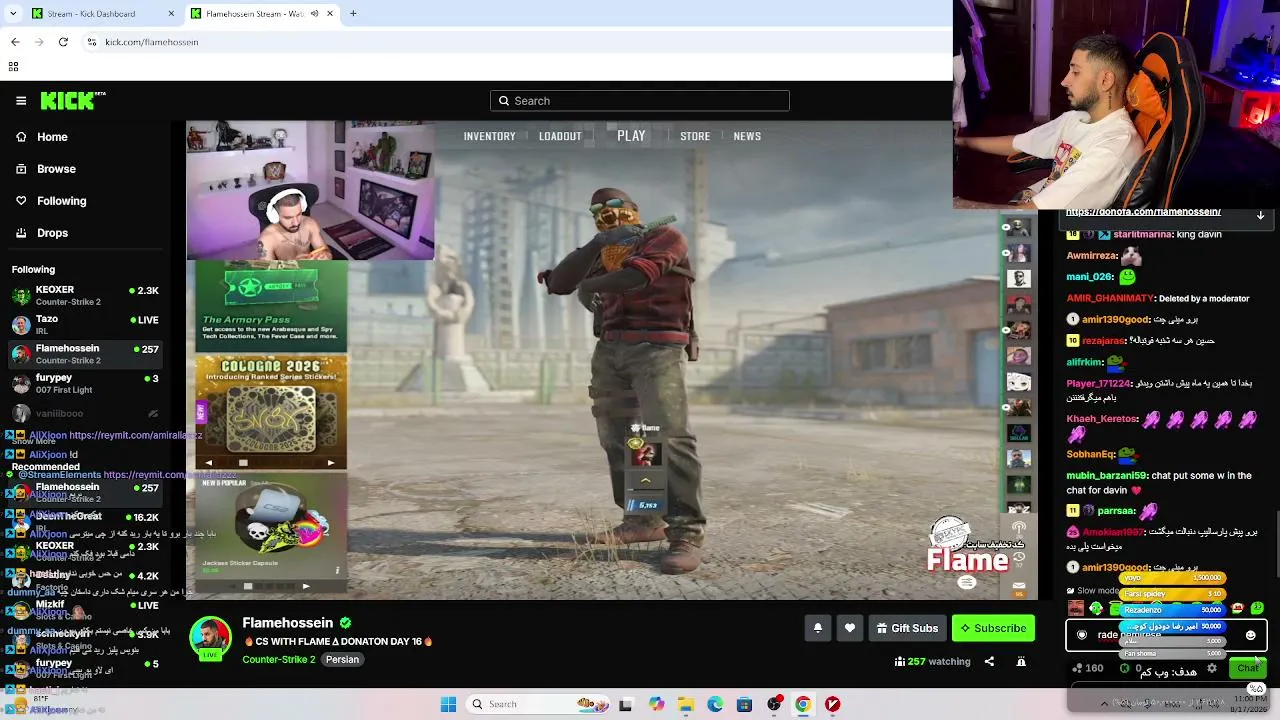
Task: Open File Explorer from the taskbar
Action: (x=686, y=704)
